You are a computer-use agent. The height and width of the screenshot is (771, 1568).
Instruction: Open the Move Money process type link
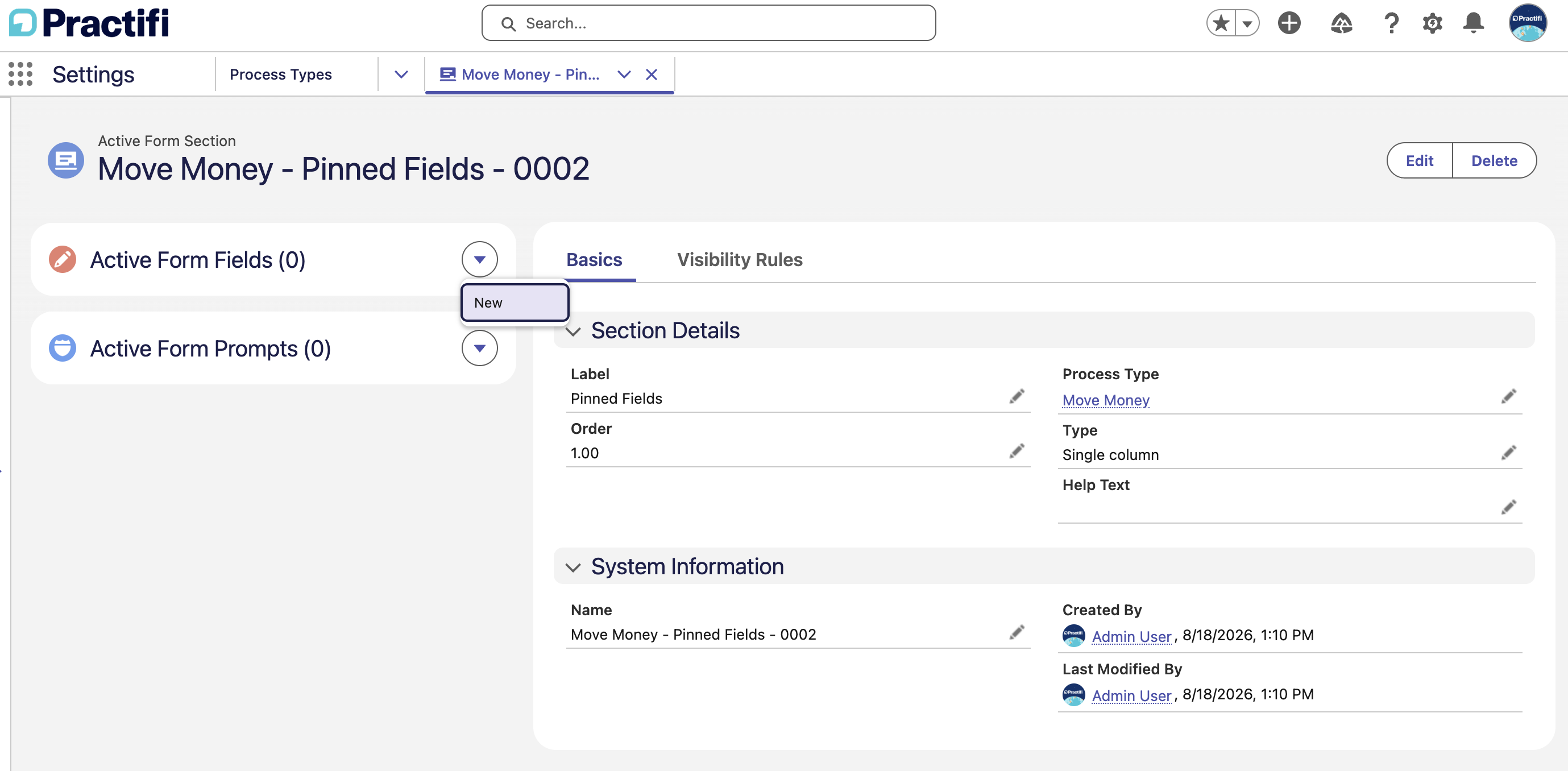[x=1105, y=400]
